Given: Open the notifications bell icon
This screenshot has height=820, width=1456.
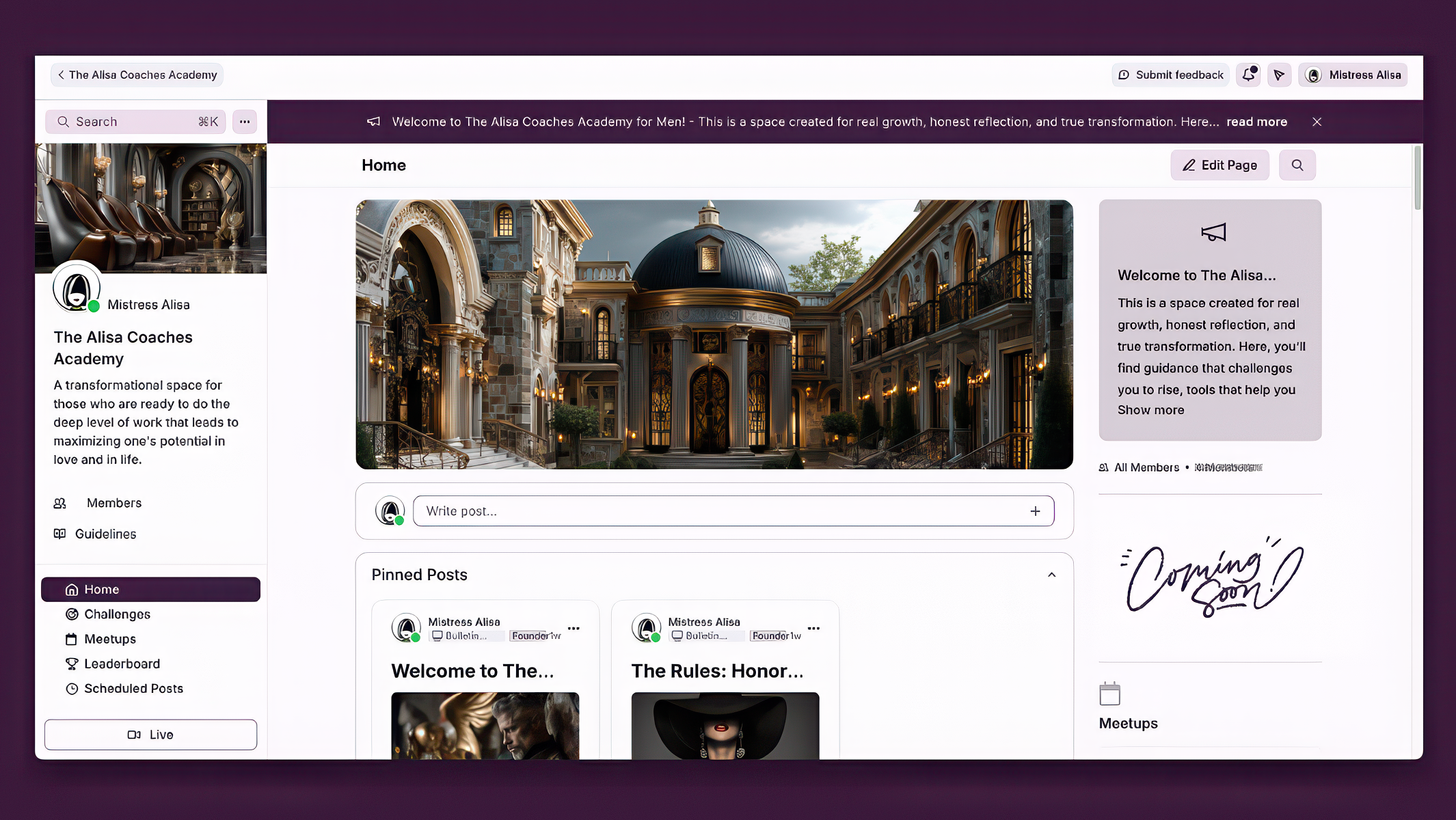Looking at the screenshot, I should coord(1248,74).
